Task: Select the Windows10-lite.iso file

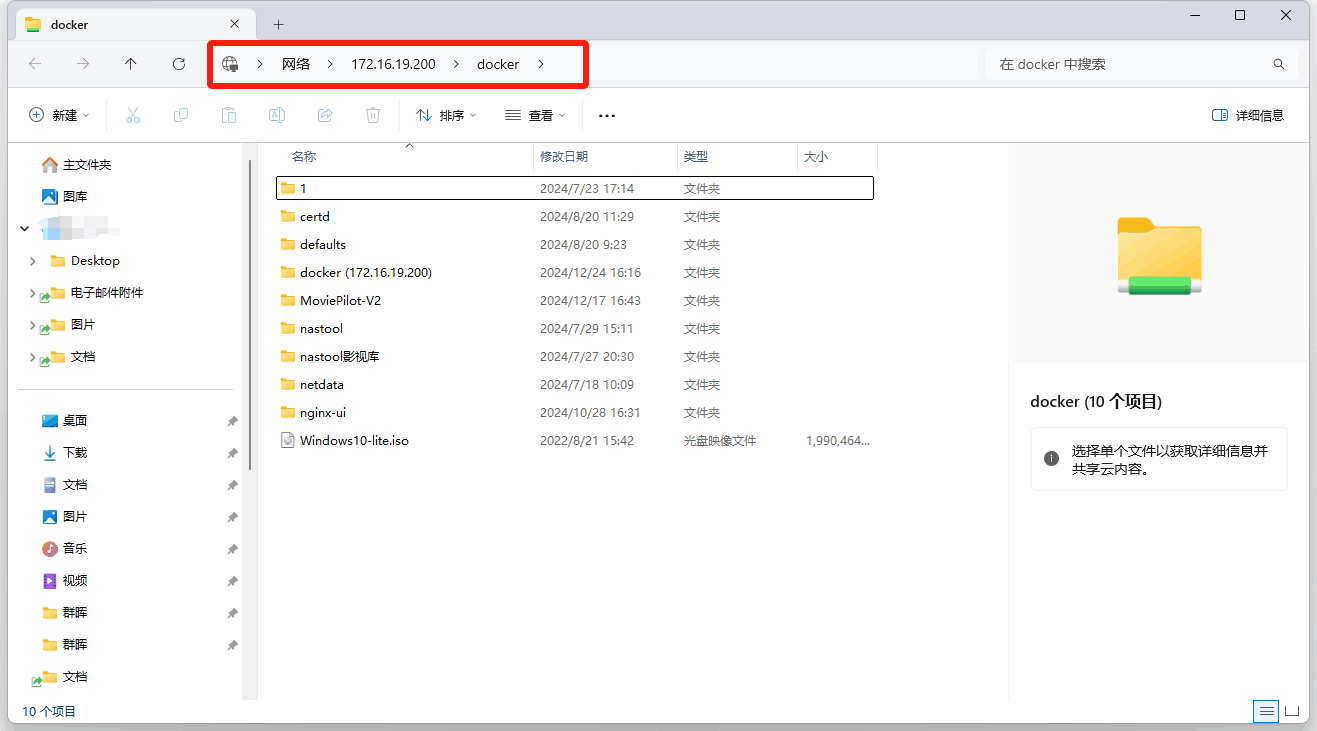Action: click(354, 440)
